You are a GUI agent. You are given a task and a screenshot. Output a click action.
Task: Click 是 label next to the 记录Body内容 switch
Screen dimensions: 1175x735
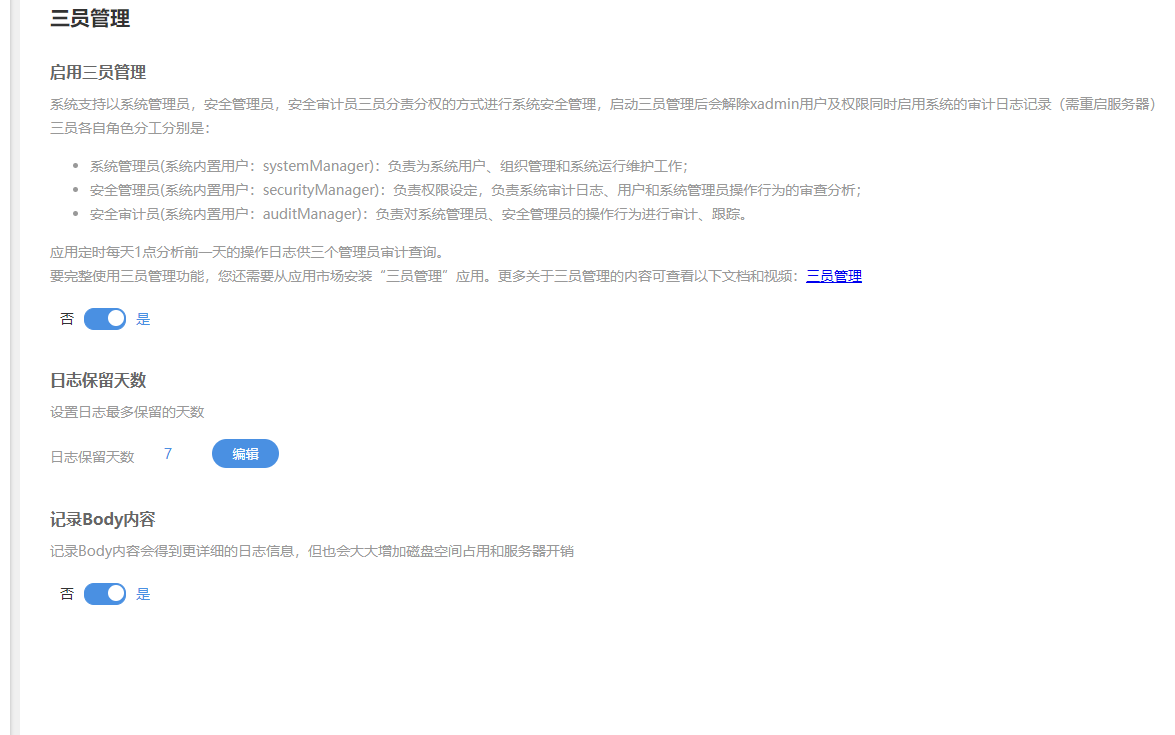[x=142, y=593]
